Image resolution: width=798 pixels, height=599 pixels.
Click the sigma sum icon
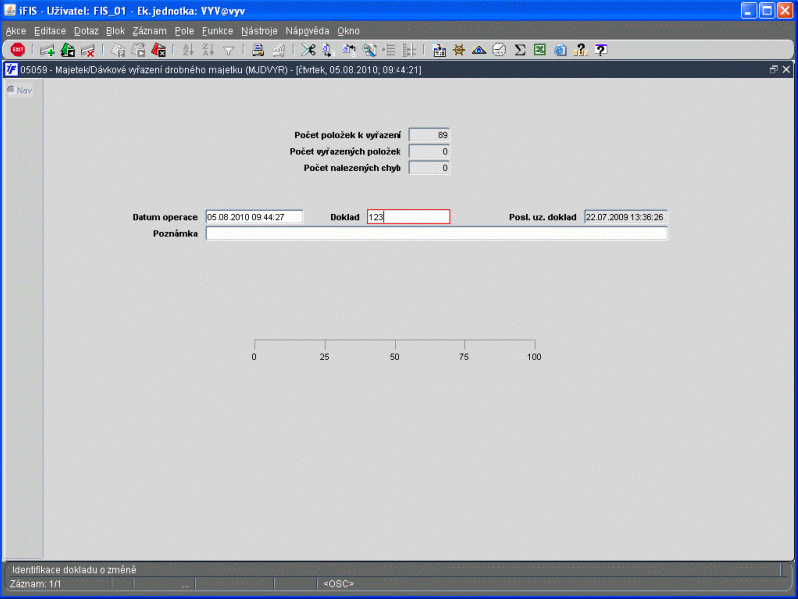[520, 50]
